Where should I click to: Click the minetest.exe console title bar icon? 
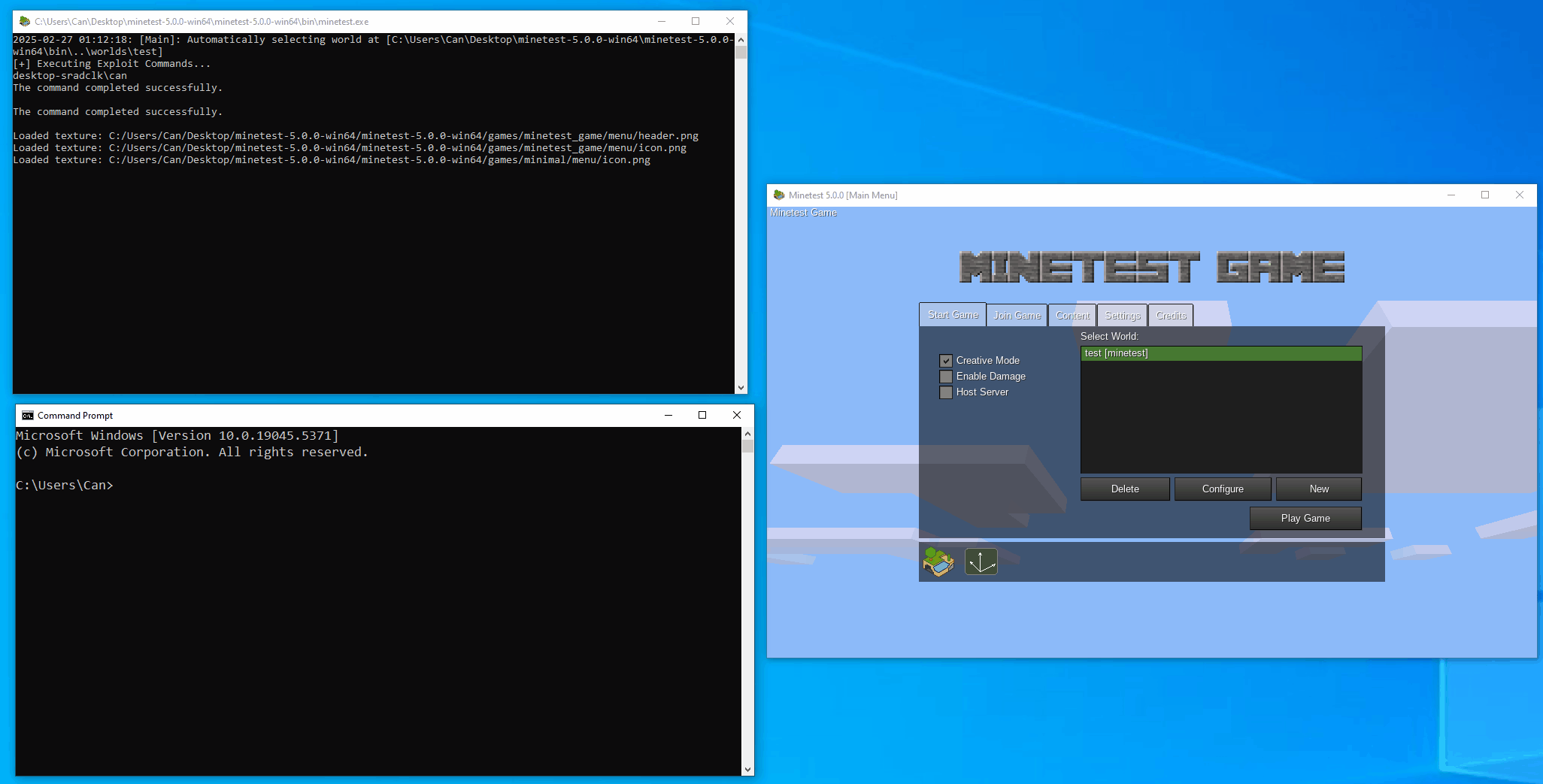coord(25,22)
